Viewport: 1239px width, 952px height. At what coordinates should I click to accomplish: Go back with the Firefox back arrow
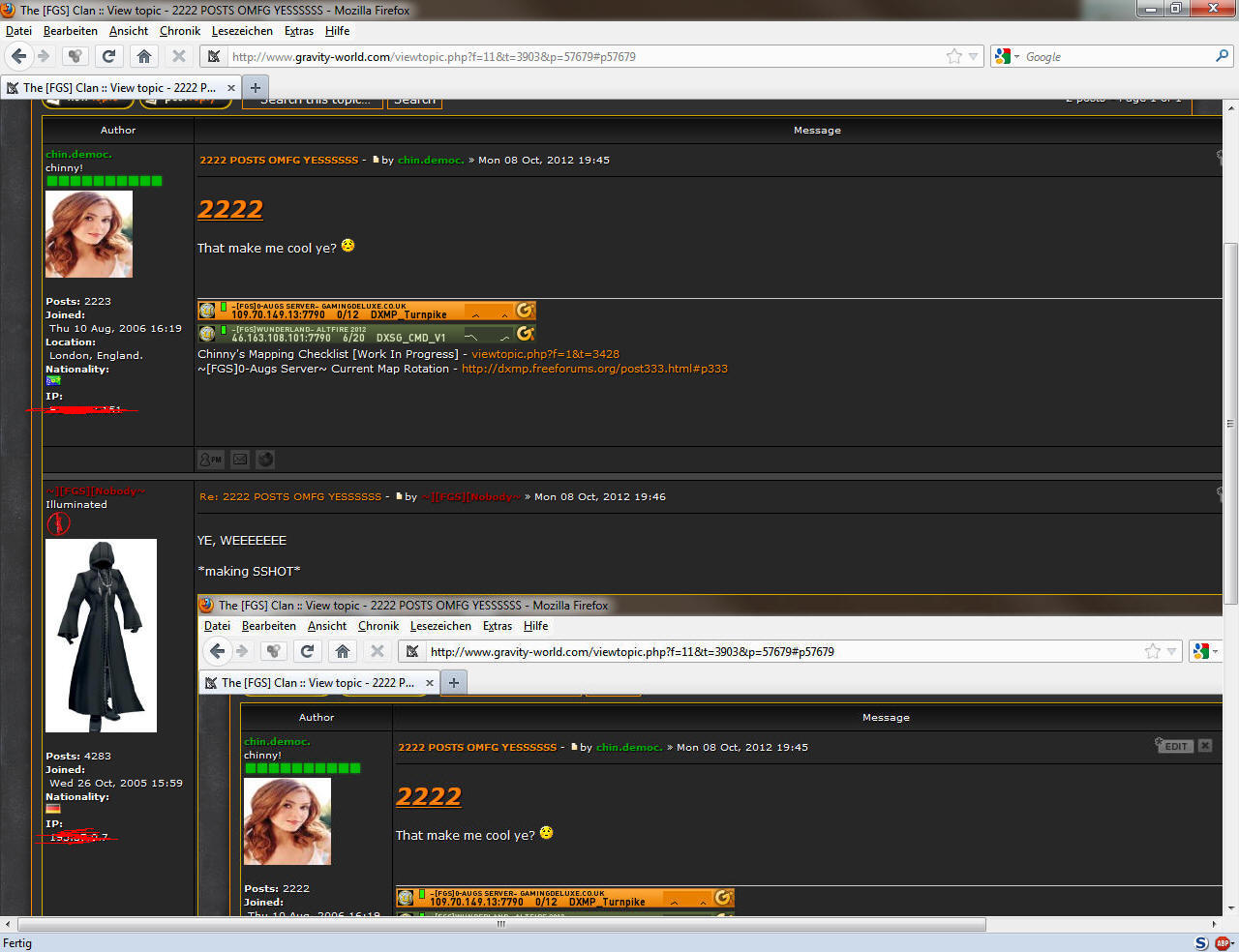pos(18,56)
